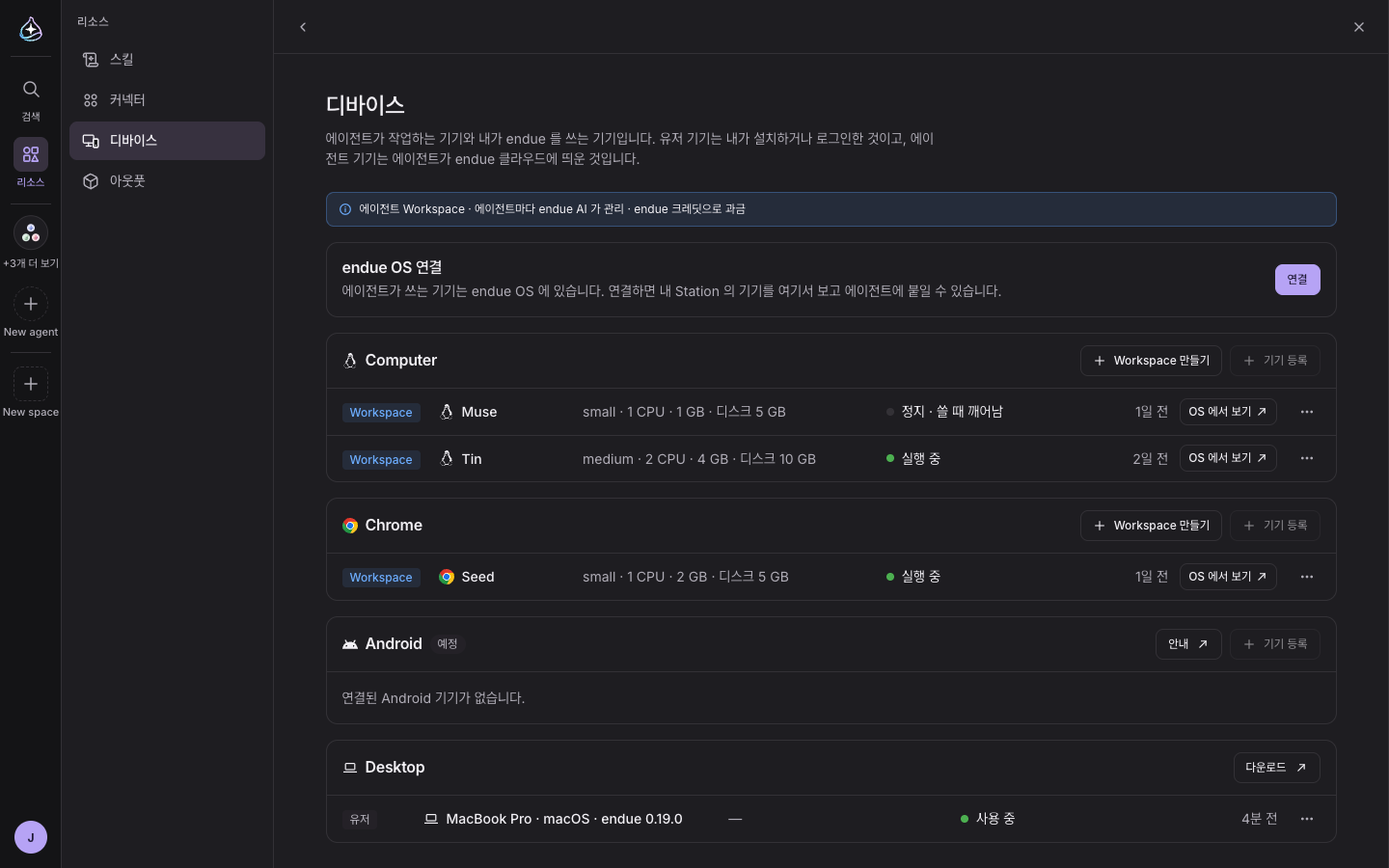This screenshot has width=1389, height=868.
Task: Select the 디바이스 menu item
Action: point(167,141)
